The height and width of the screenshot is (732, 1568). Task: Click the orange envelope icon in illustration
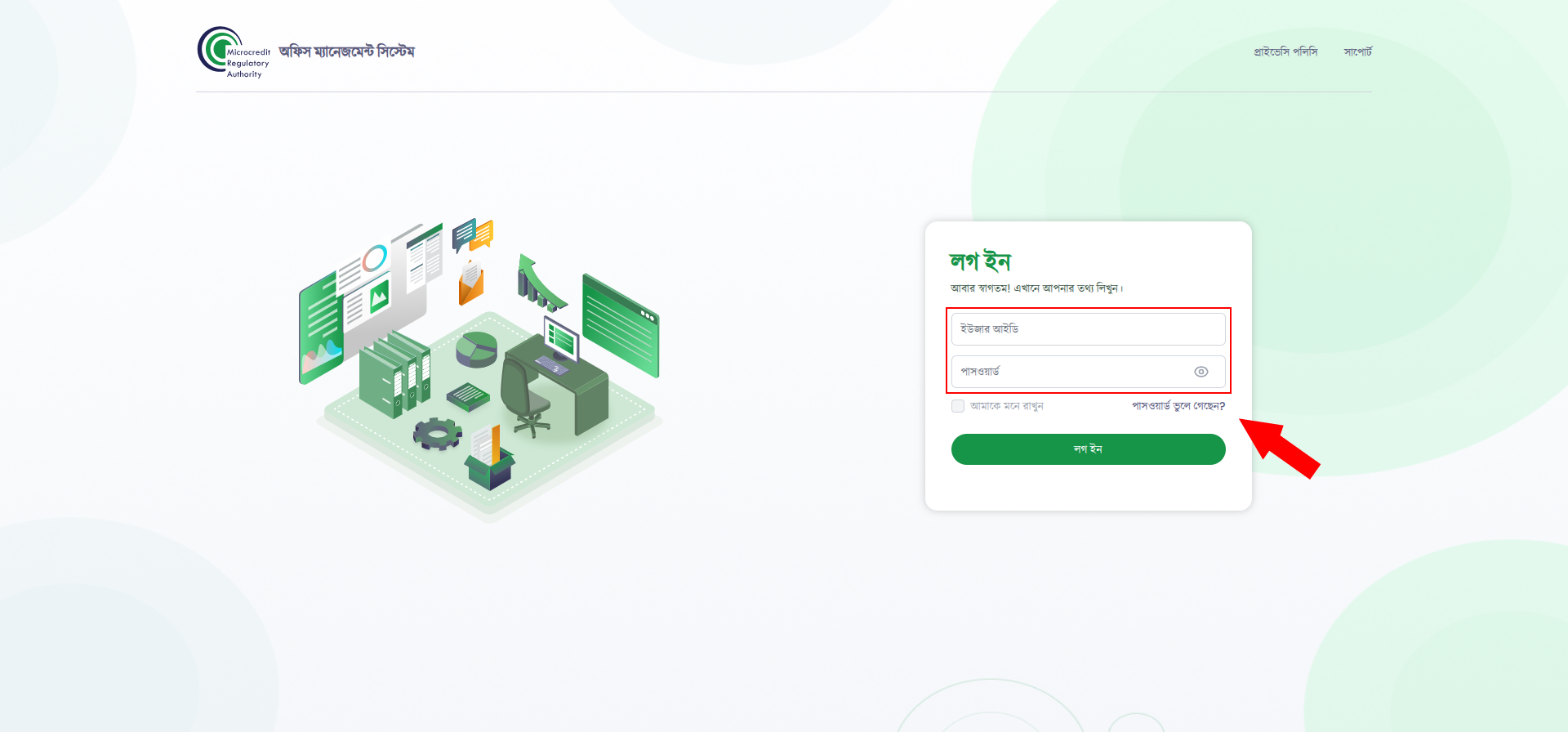(471, 283)
